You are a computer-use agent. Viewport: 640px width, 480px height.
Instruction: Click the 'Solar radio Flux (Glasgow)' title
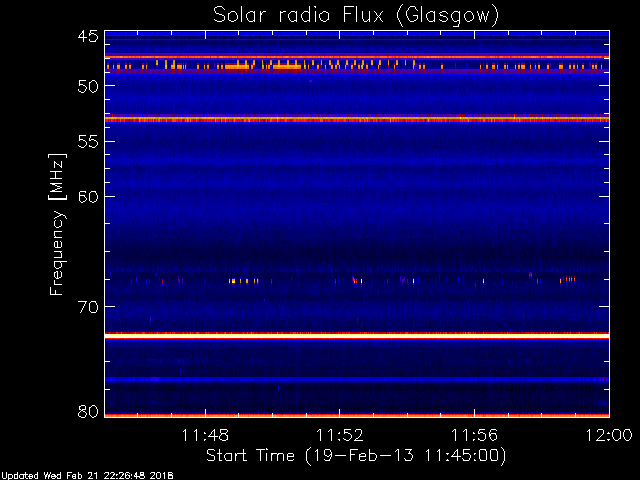pos(356,16)
